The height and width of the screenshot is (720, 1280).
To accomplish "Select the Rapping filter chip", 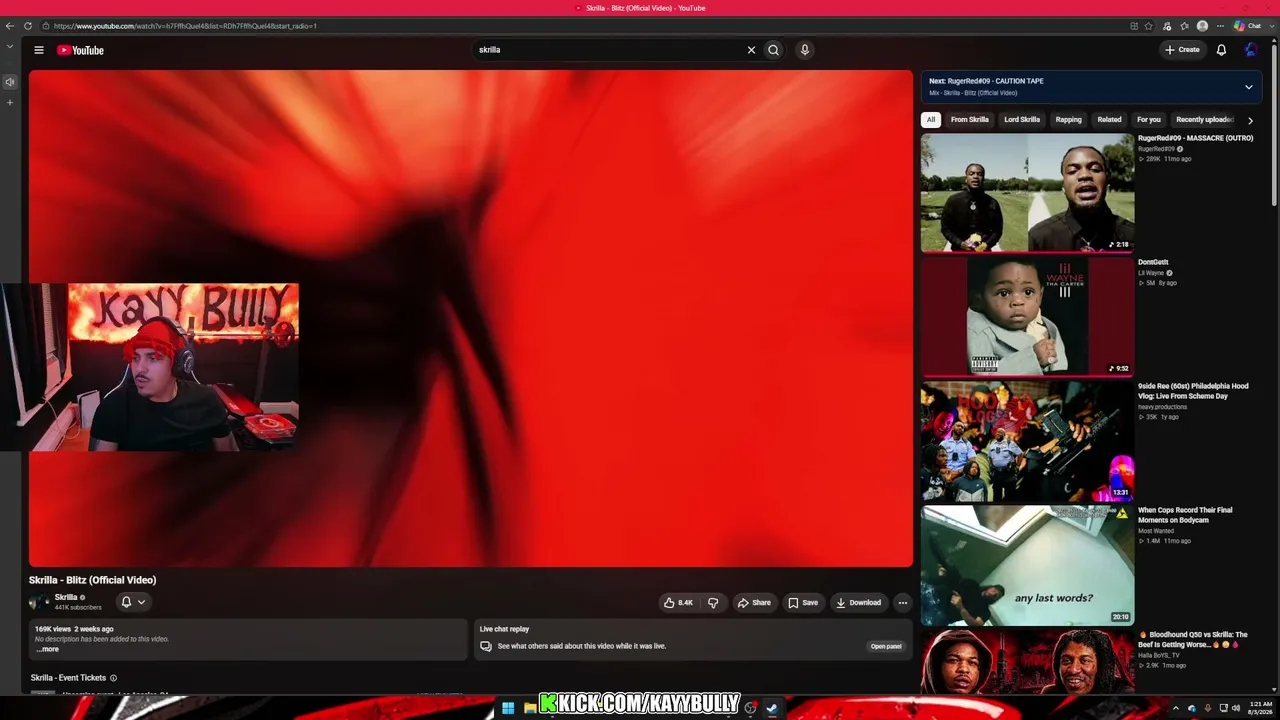I will 1069,120.
